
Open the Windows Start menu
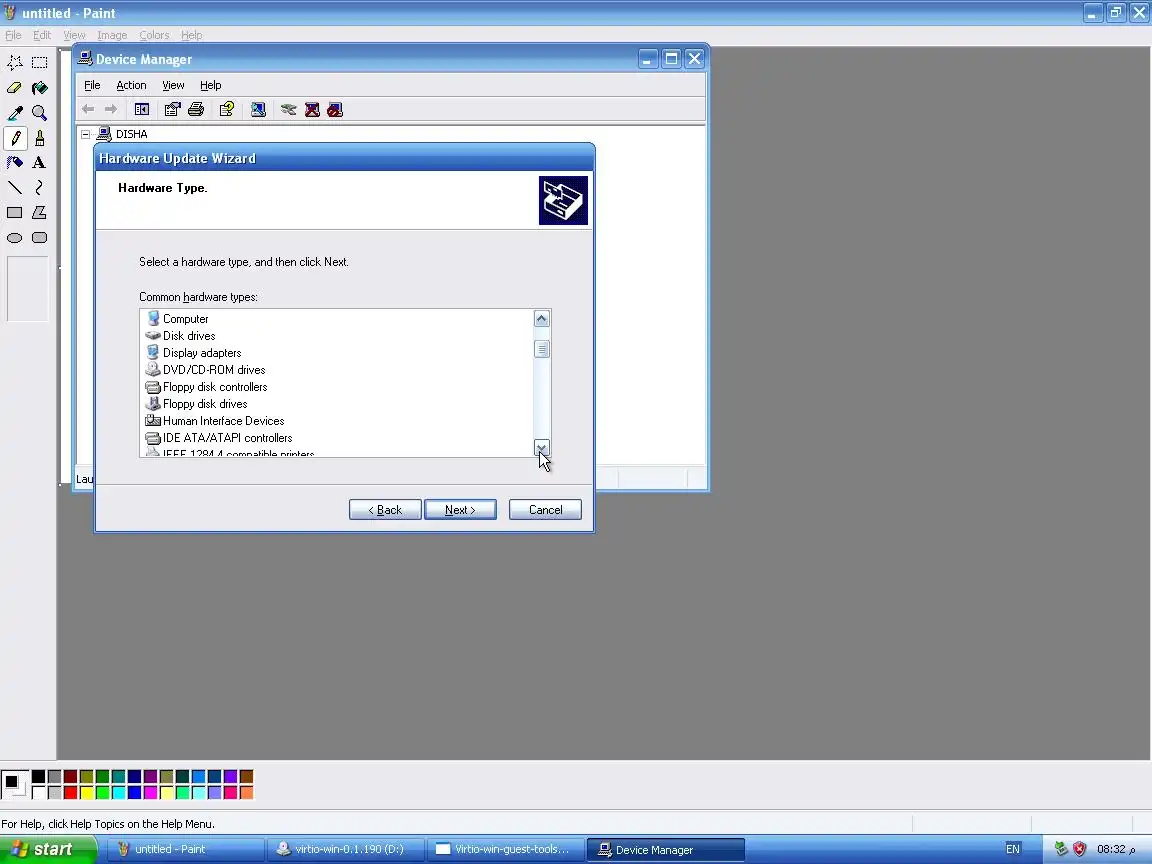point(48,849)
